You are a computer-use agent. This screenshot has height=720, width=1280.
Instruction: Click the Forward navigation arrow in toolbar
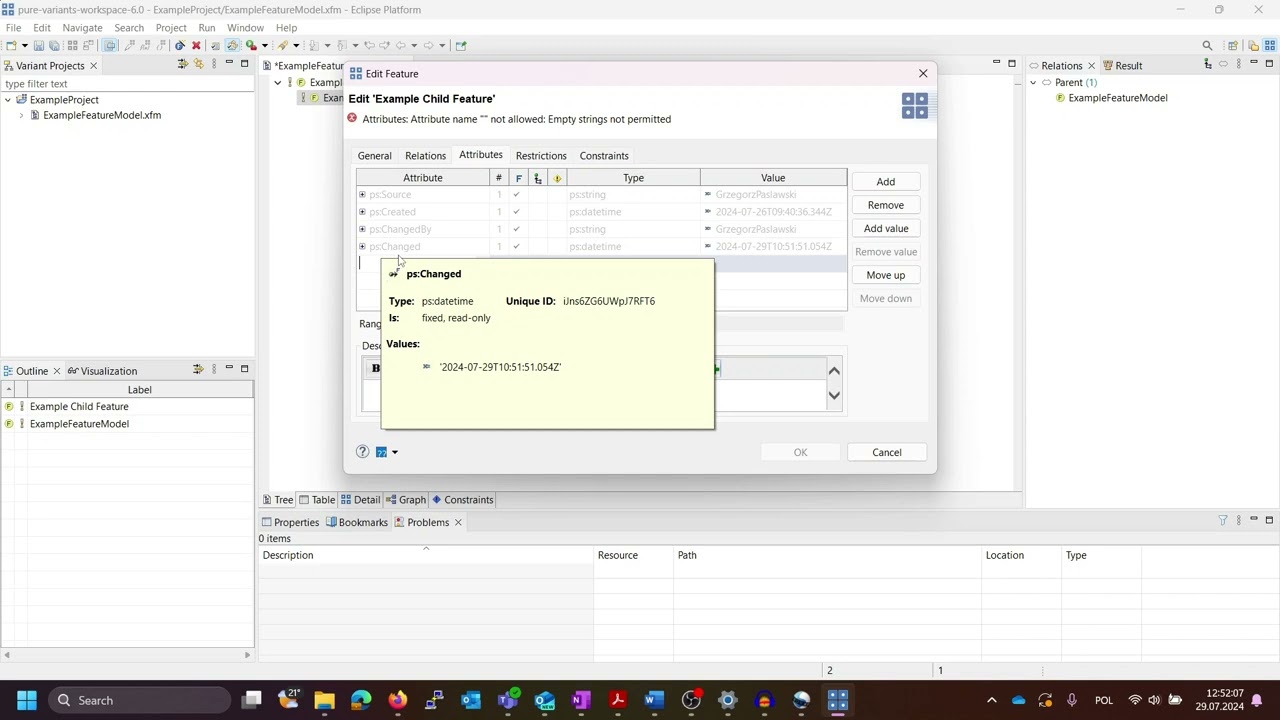point(428,45)
